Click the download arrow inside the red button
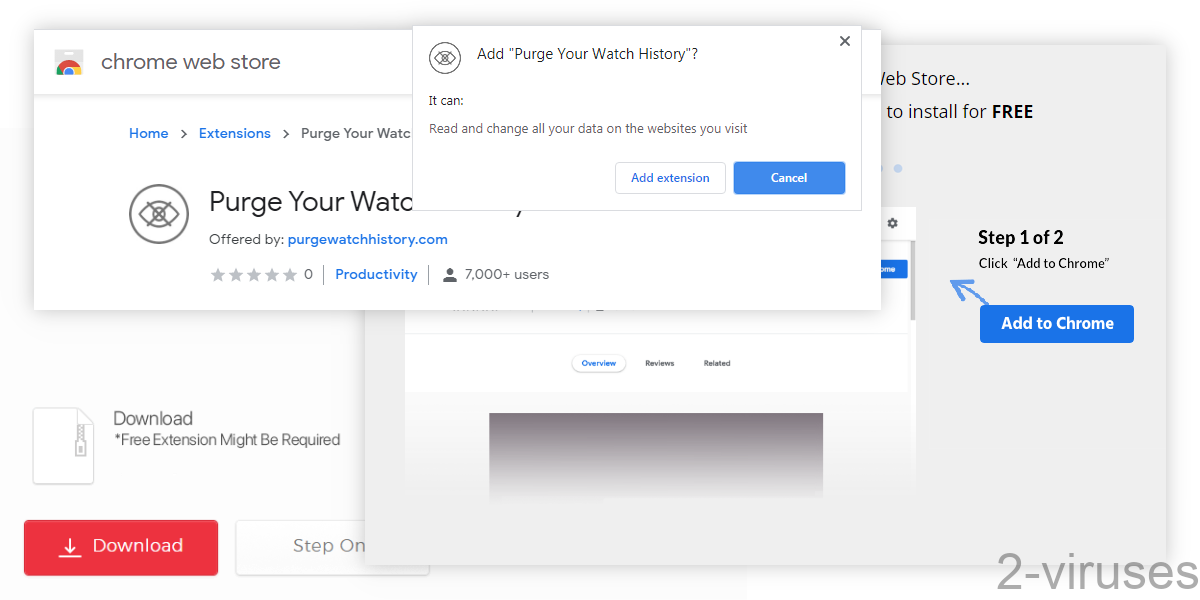1200x600 pixels. click(70, 547)
